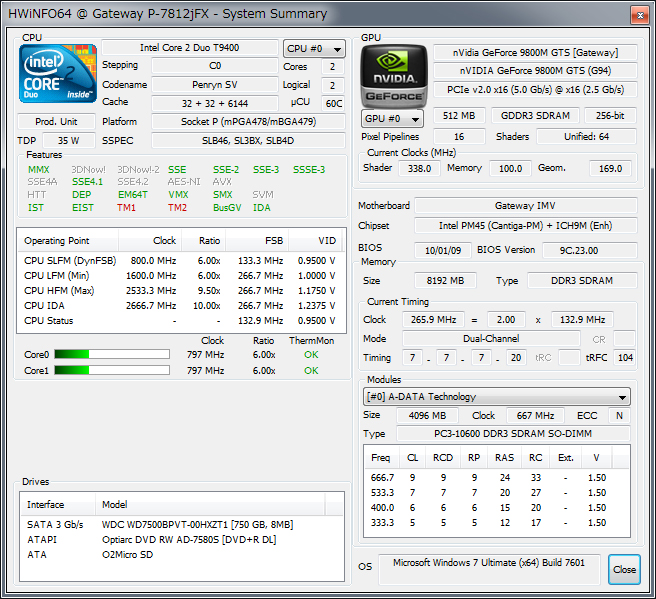Click the DDR3 SDRAM memory type field
The image size is (656, 599).
pyautogui.click(x=582, y=280)
